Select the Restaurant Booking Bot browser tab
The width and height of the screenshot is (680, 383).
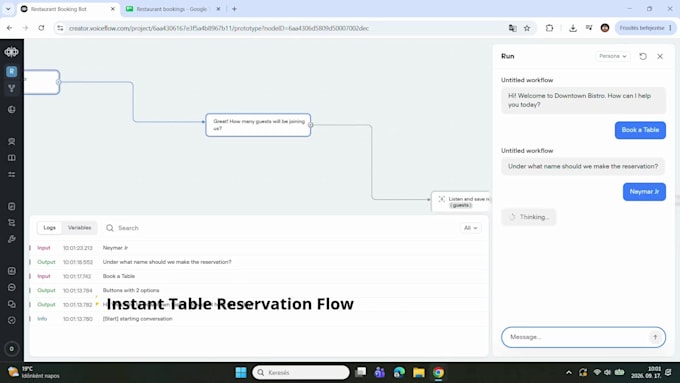68,9
